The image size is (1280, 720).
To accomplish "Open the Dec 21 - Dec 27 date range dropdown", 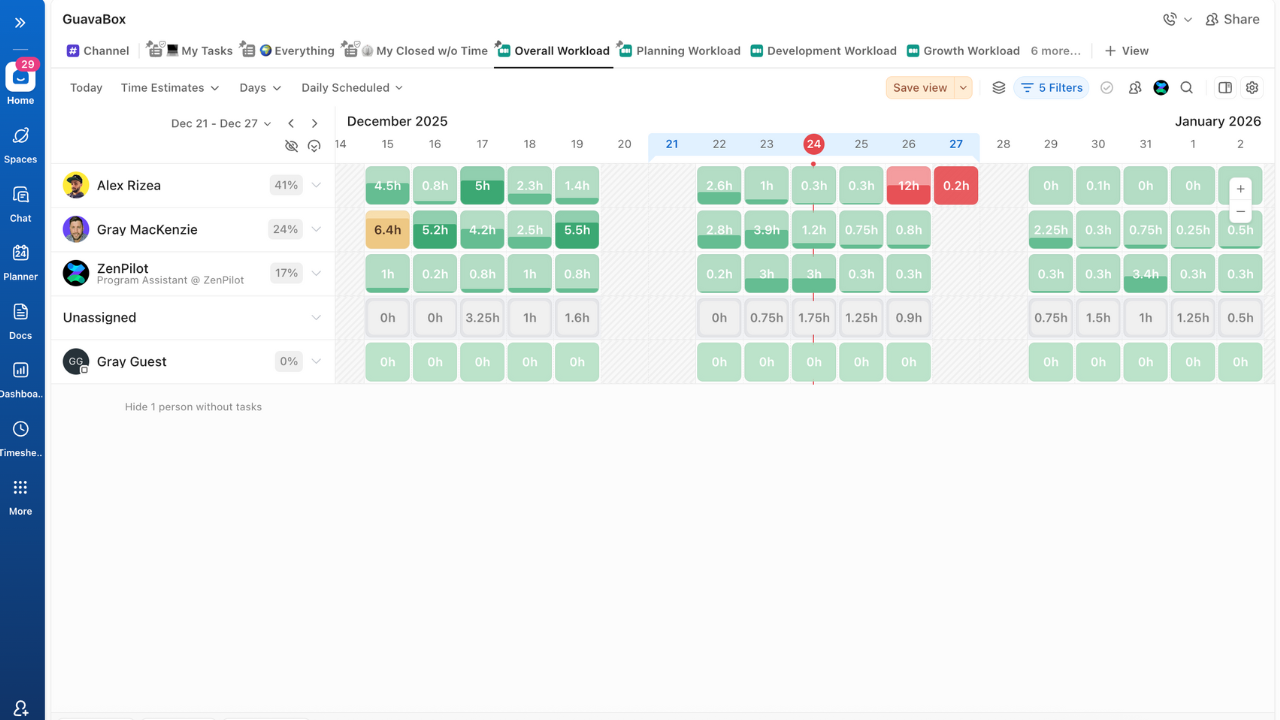I will [x=221, y=124].
